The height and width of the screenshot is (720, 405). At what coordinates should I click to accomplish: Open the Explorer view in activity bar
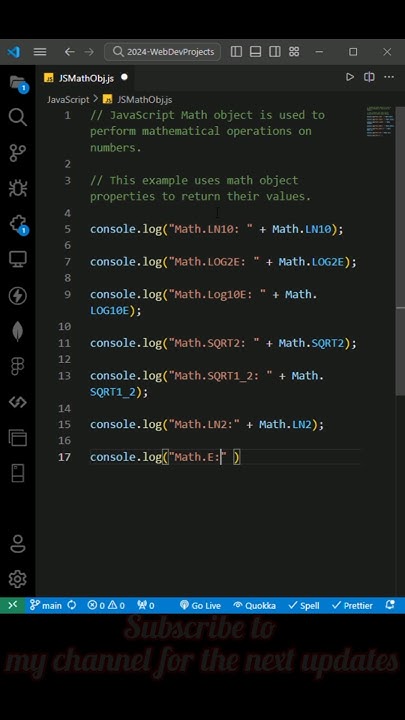[x=18, y=84]
